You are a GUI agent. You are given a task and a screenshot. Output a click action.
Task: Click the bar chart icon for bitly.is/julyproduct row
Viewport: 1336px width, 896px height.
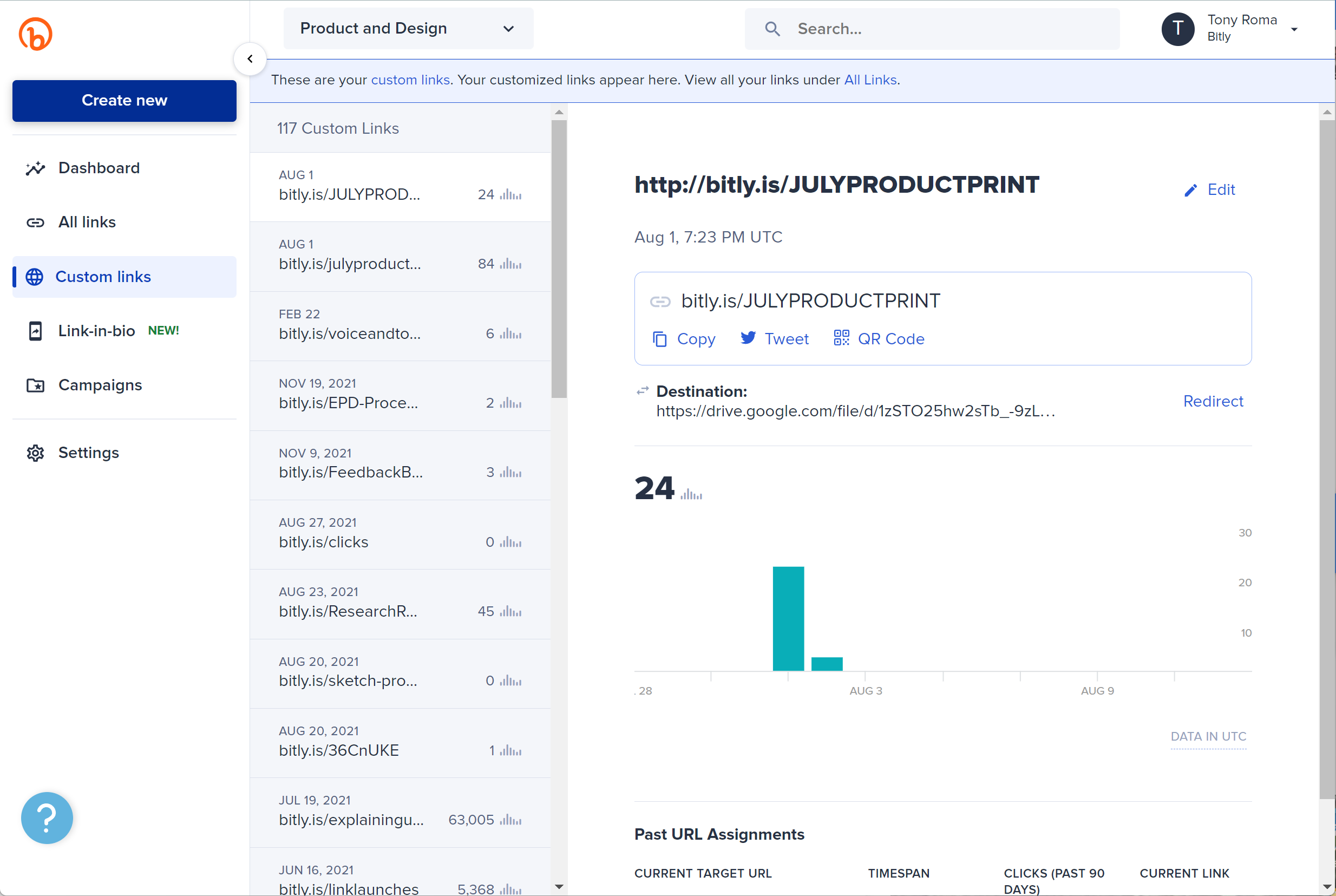click(x=510, y=264)
